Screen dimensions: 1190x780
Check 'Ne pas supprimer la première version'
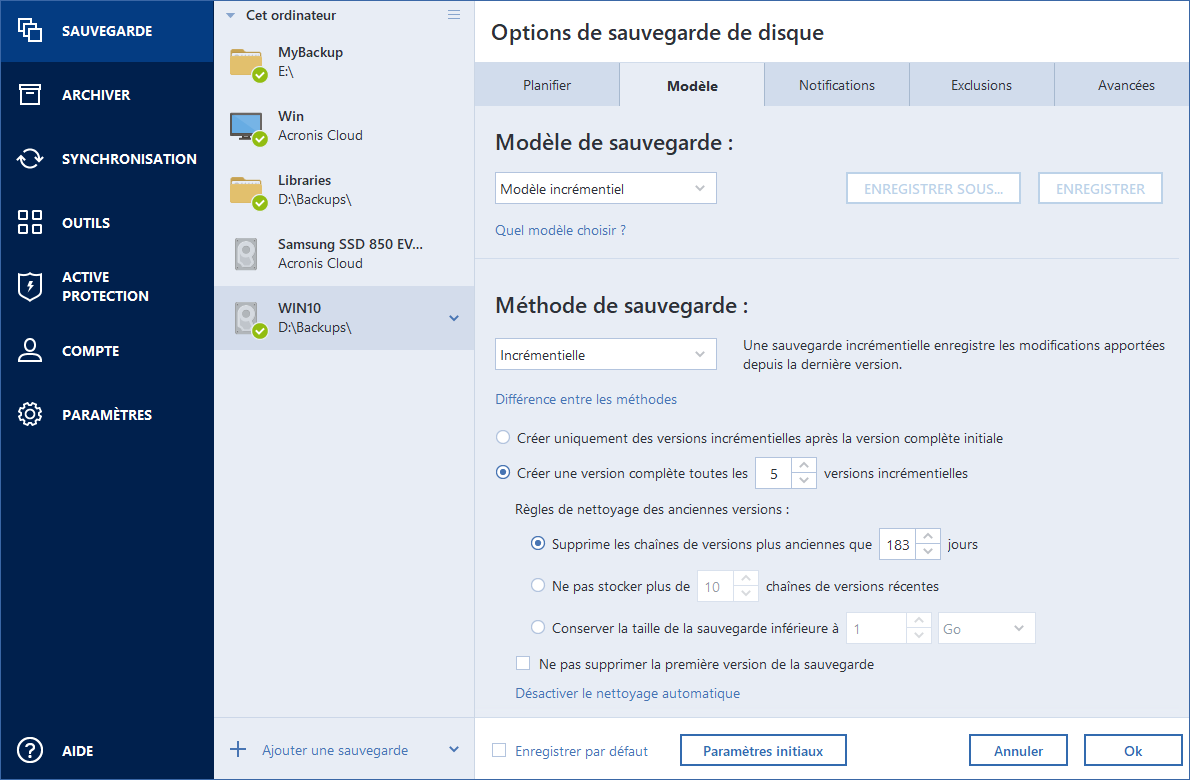click(x=522, y=663)
